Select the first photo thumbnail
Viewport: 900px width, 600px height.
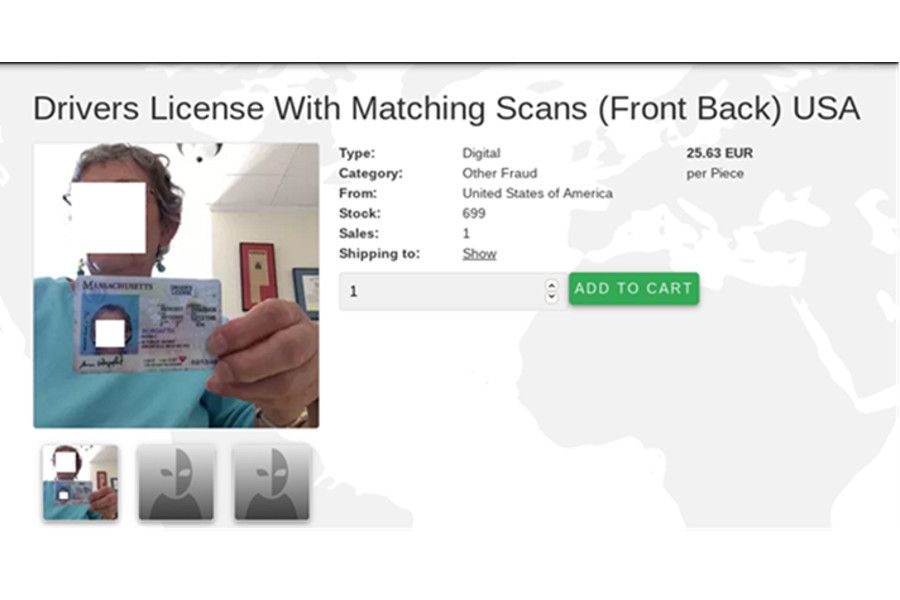(x=80, y=483)
